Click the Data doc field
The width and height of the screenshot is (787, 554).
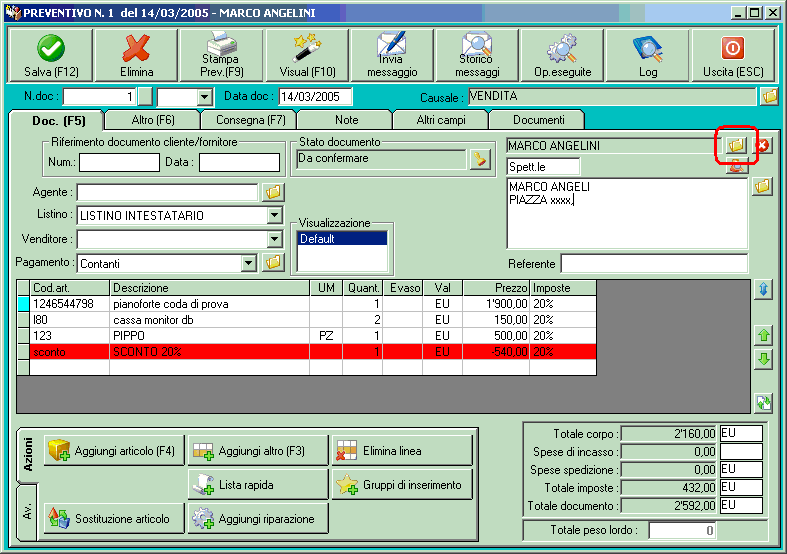coord(315,96)
